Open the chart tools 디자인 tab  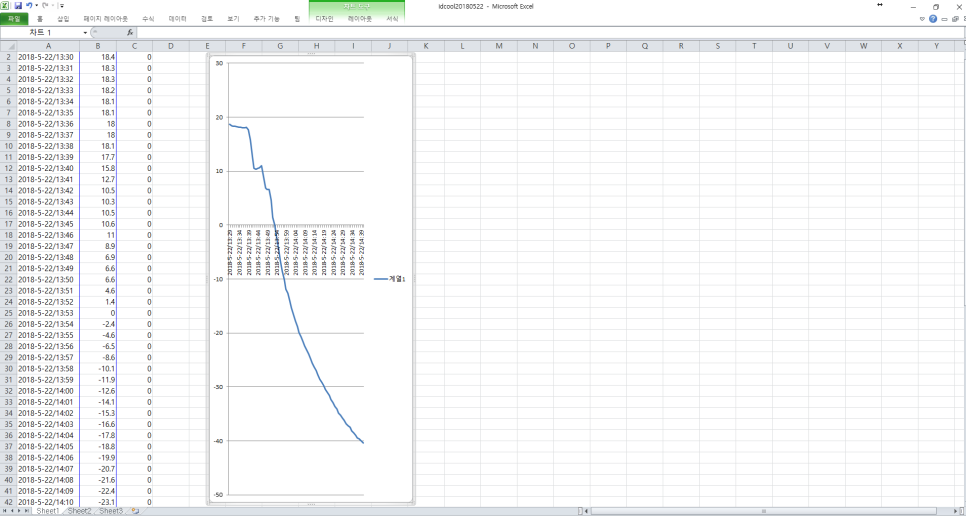click(324, 19)
